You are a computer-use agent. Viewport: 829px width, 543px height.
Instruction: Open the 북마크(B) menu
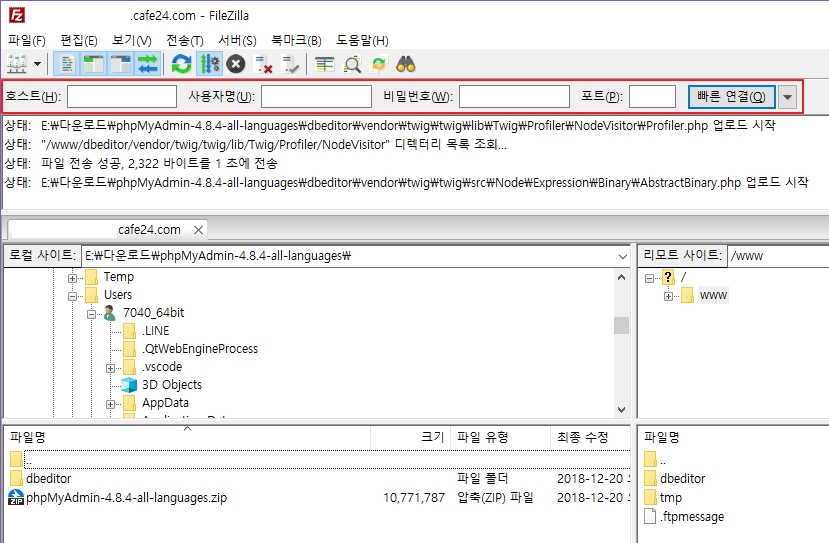pos(296,40)
